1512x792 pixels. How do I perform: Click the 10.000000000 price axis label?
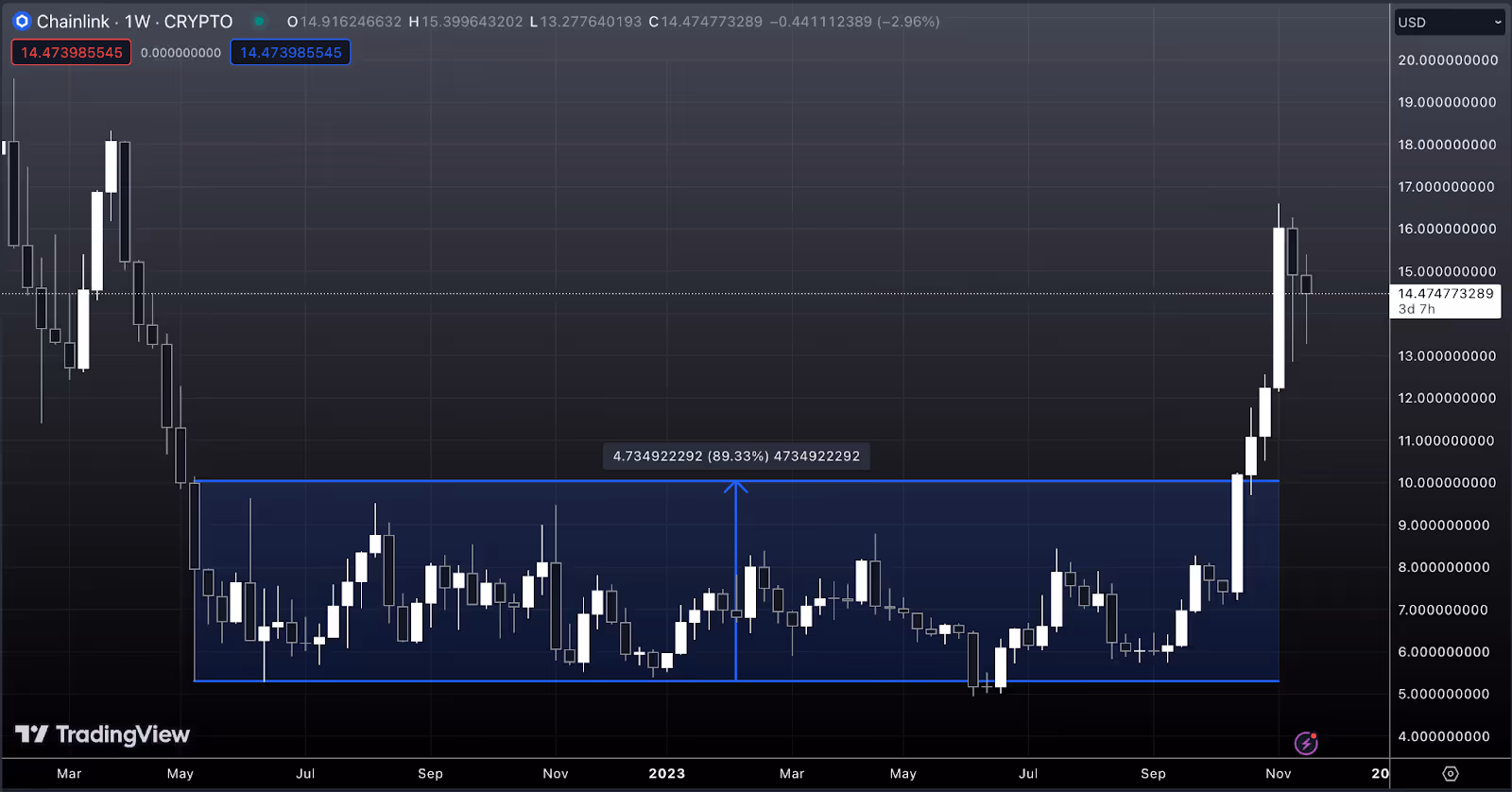[x=1447, y=483]
